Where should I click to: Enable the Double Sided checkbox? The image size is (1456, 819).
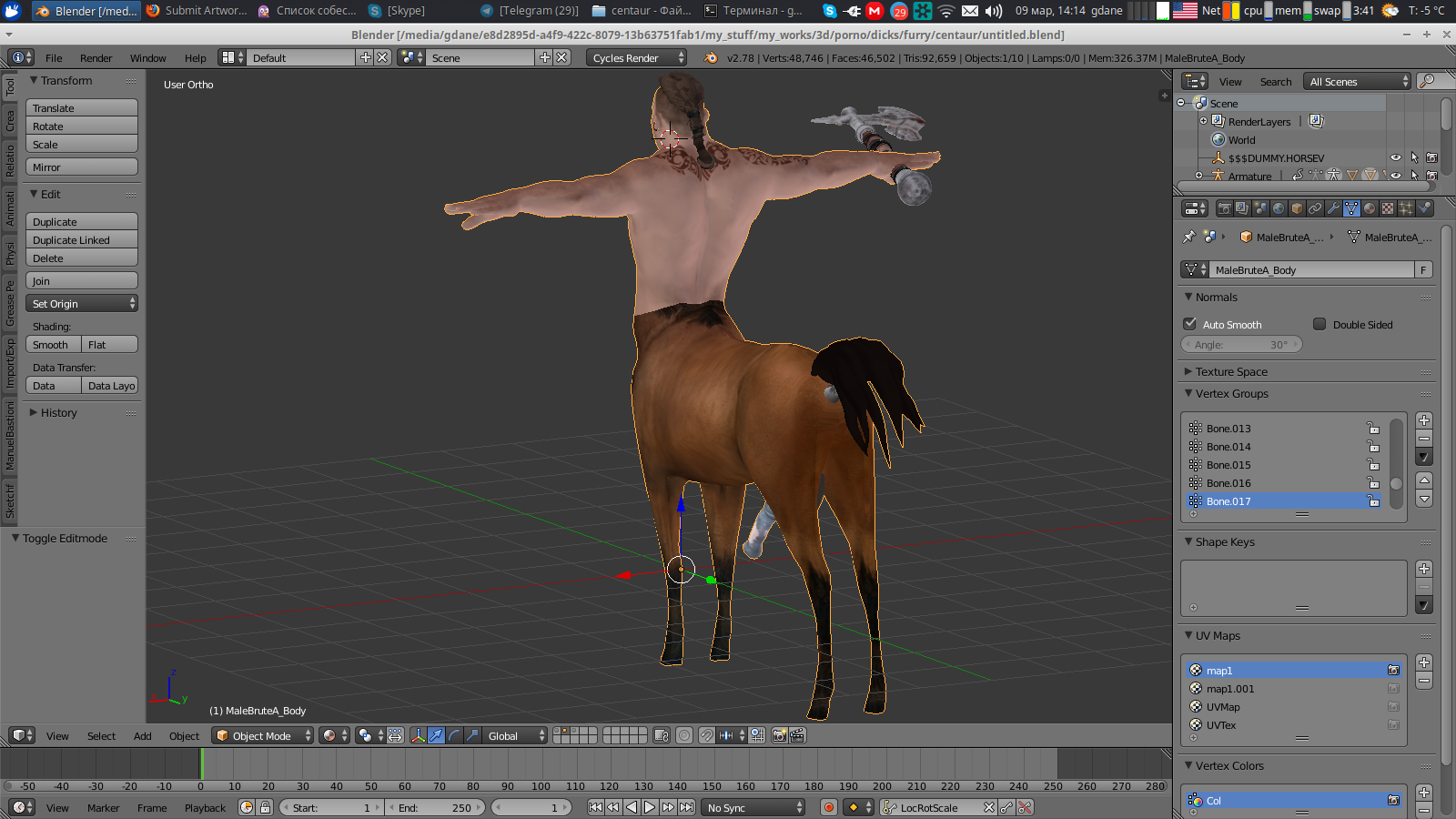coord(1319,324)
